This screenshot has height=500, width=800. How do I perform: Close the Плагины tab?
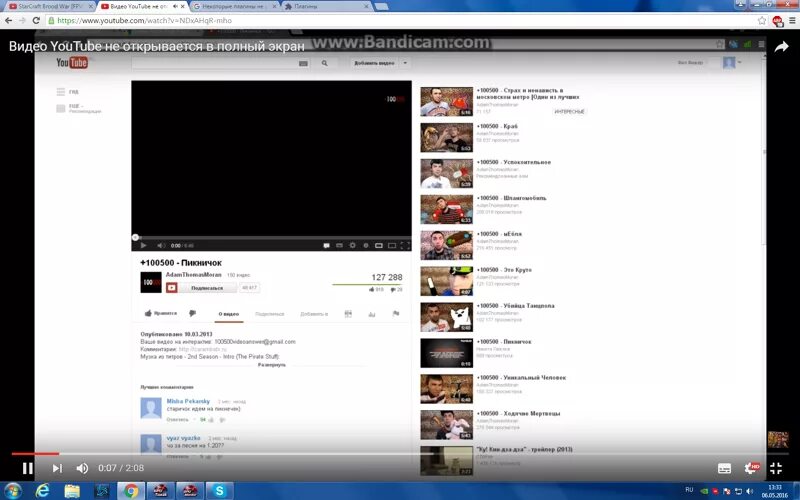click(367, 6)
